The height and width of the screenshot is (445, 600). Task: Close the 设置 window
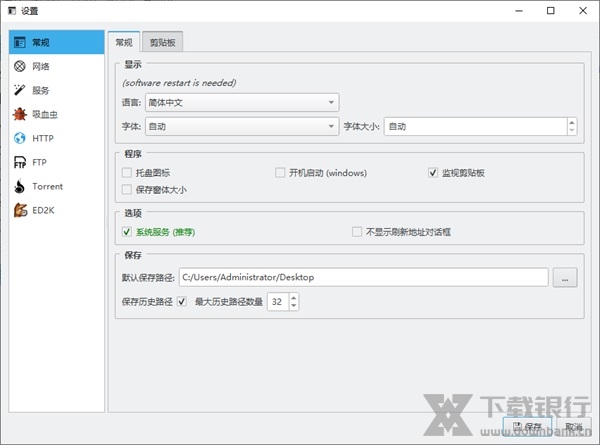point(583,11)
